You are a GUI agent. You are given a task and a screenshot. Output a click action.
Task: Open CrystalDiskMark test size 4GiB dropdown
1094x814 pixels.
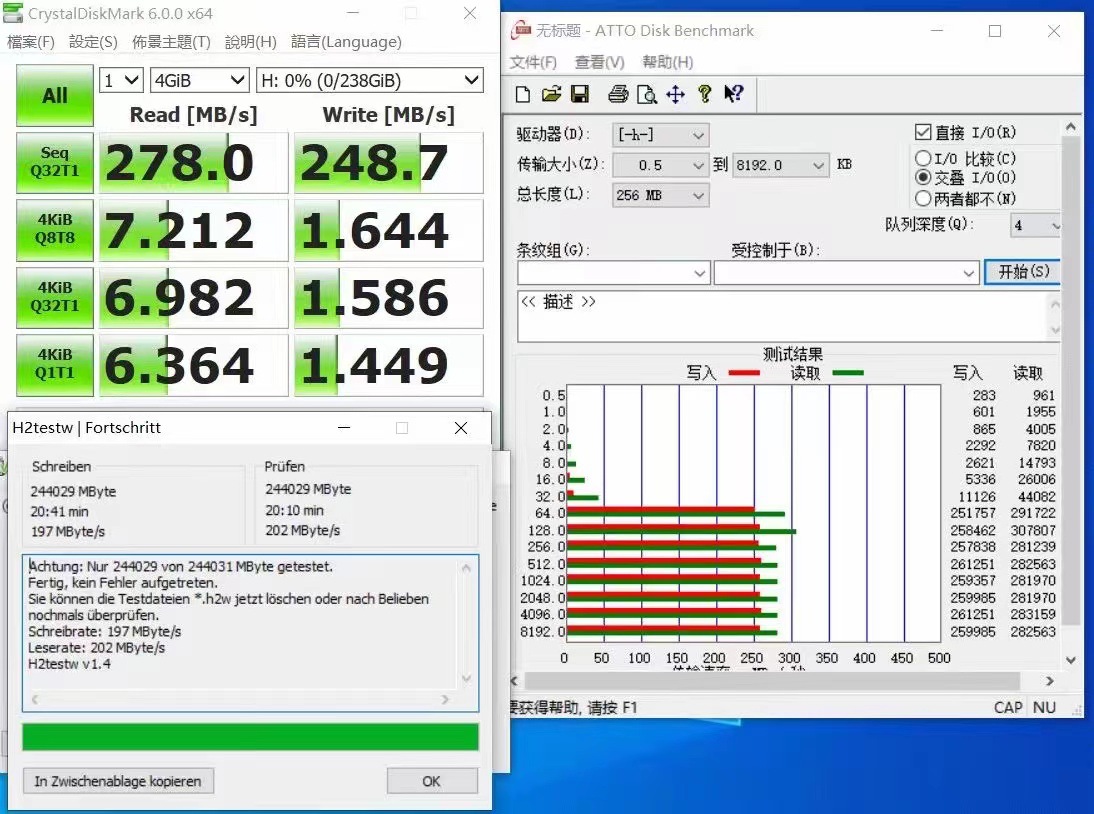pos(200,81)
